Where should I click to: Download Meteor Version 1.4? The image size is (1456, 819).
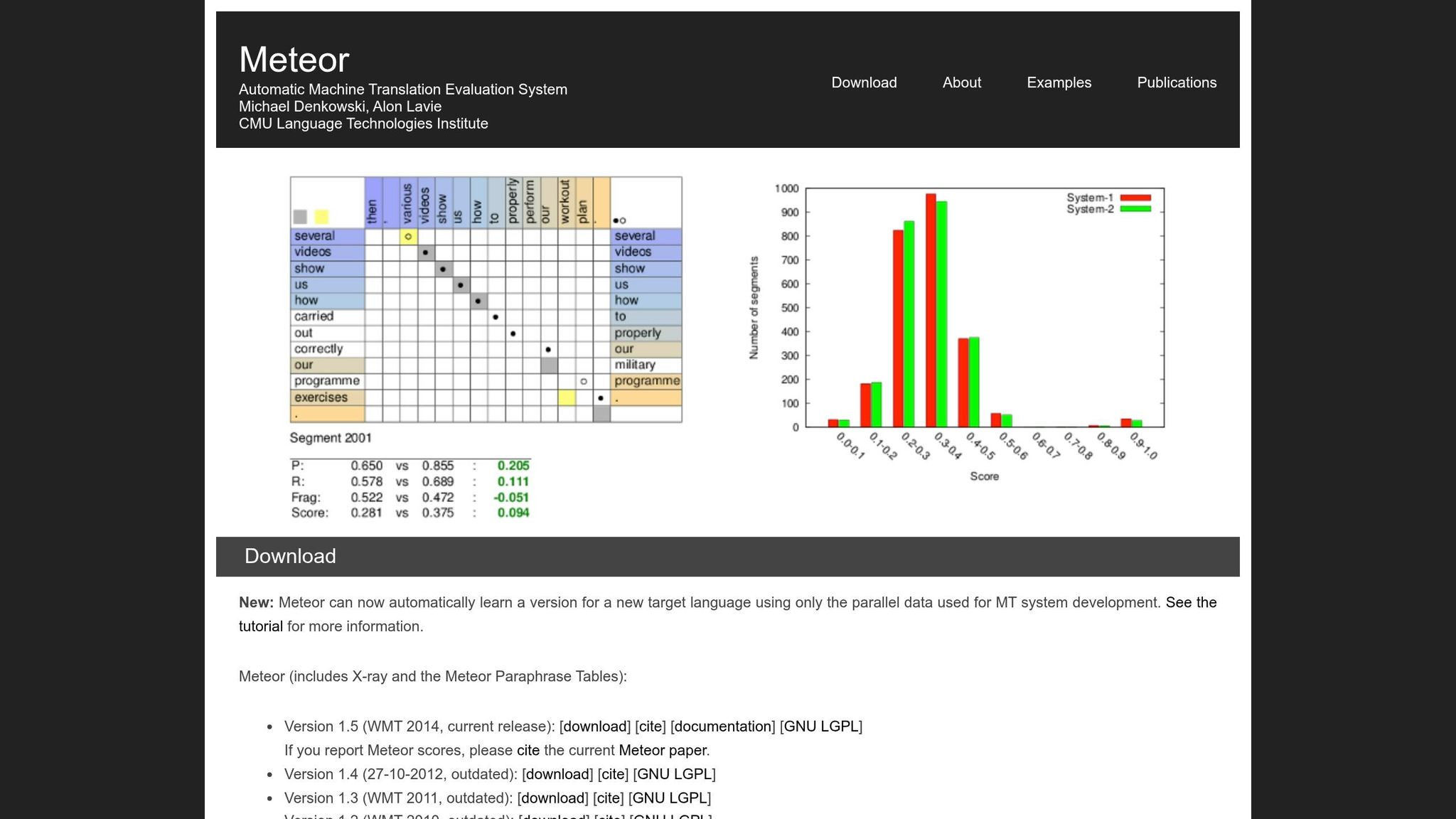tap(557, 774)
